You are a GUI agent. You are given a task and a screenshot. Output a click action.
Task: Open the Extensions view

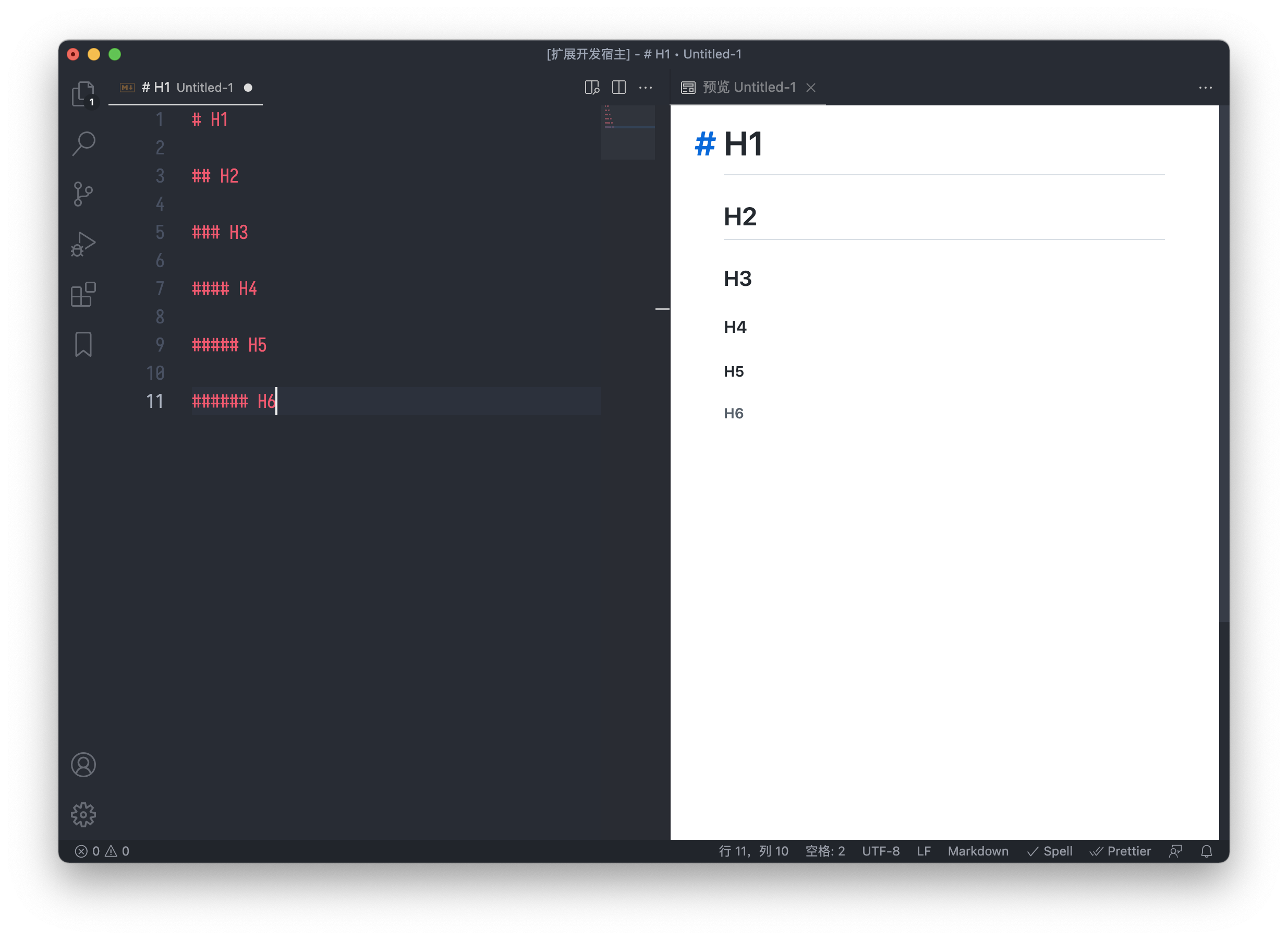(83, 294)
